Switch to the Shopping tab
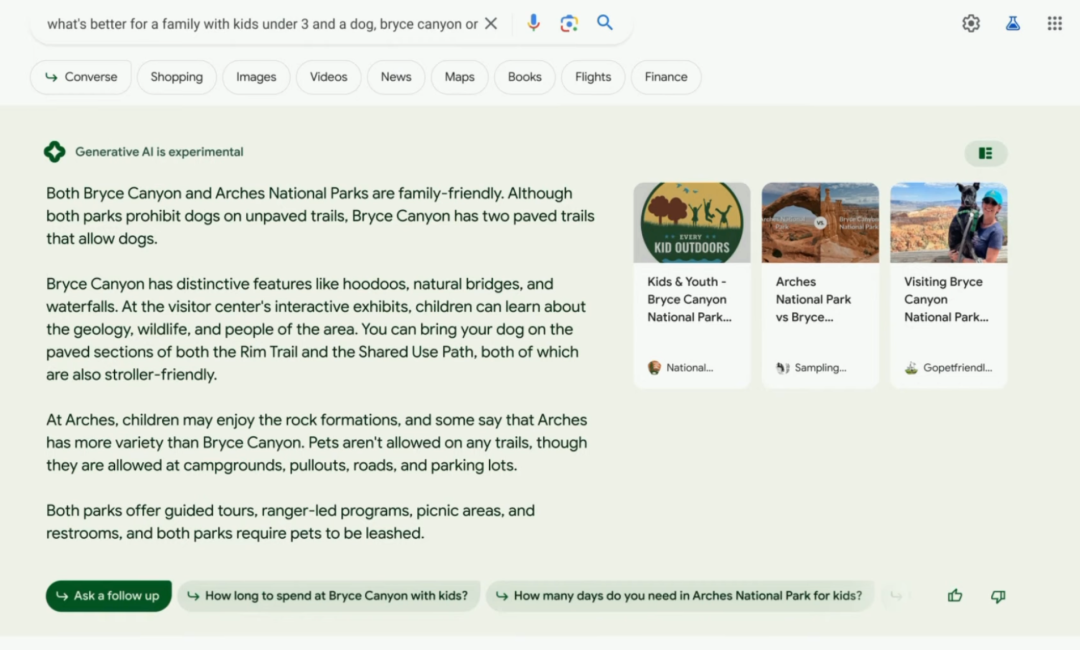This screenshot has height=650, width=1080. [x=176, y=77]
